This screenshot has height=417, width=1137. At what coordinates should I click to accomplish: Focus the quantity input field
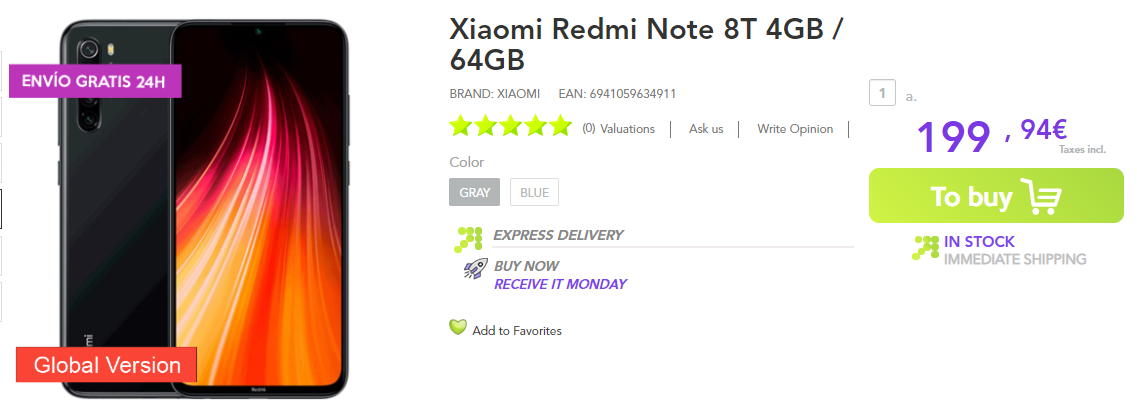tap(881, 94)
